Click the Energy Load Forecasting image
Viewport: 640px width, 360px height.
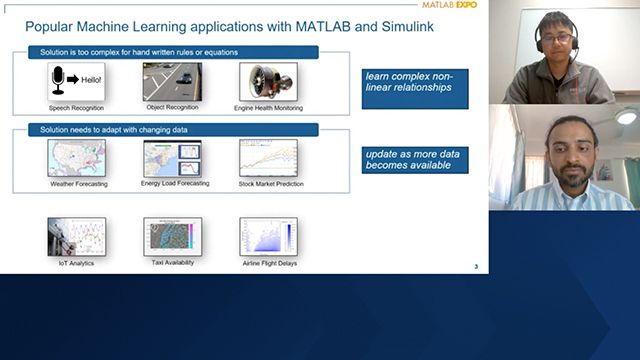[x=172, y=159]
